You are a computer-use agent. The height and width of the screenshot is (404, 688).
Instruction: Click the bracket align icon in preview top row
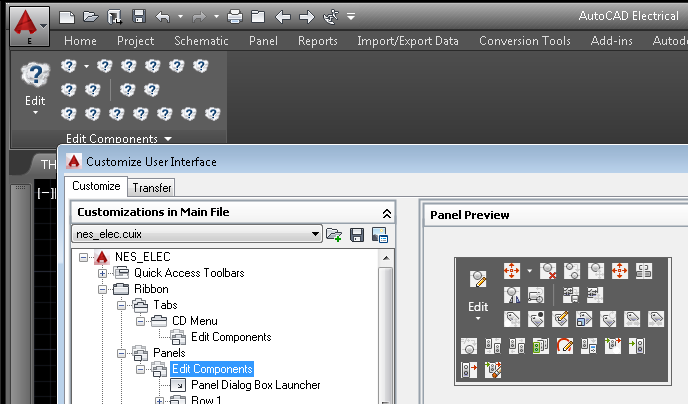644,271
